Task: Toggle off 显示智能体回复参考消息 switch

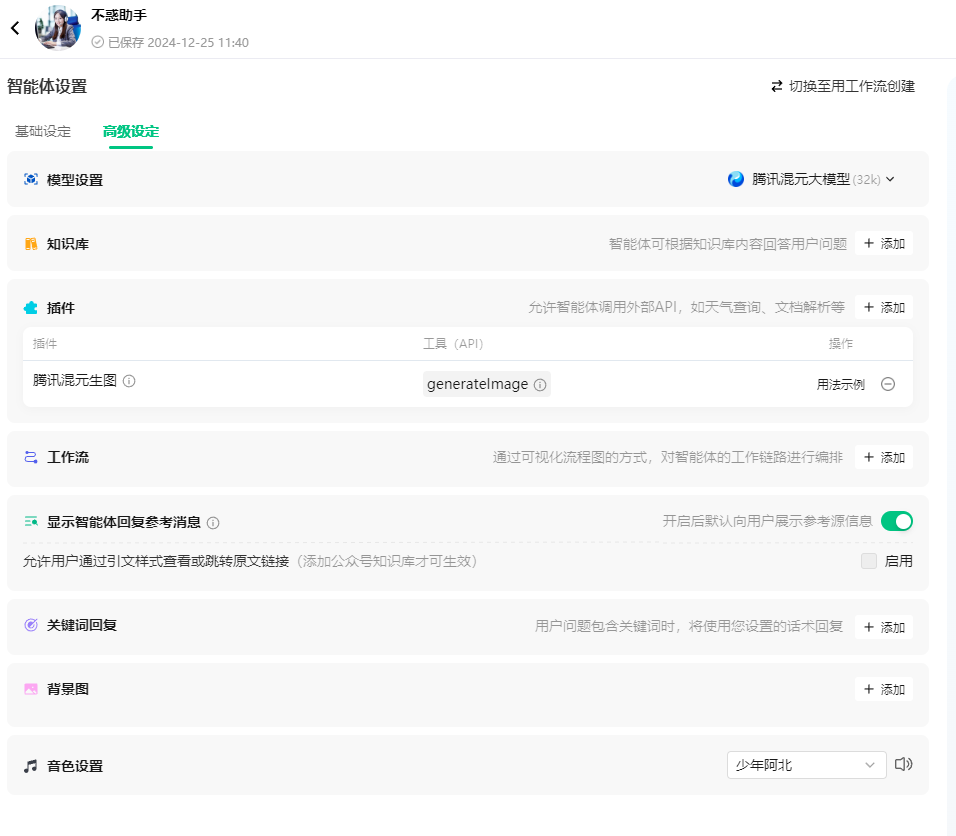Action: pyautogui.click(x=897, y=521)
